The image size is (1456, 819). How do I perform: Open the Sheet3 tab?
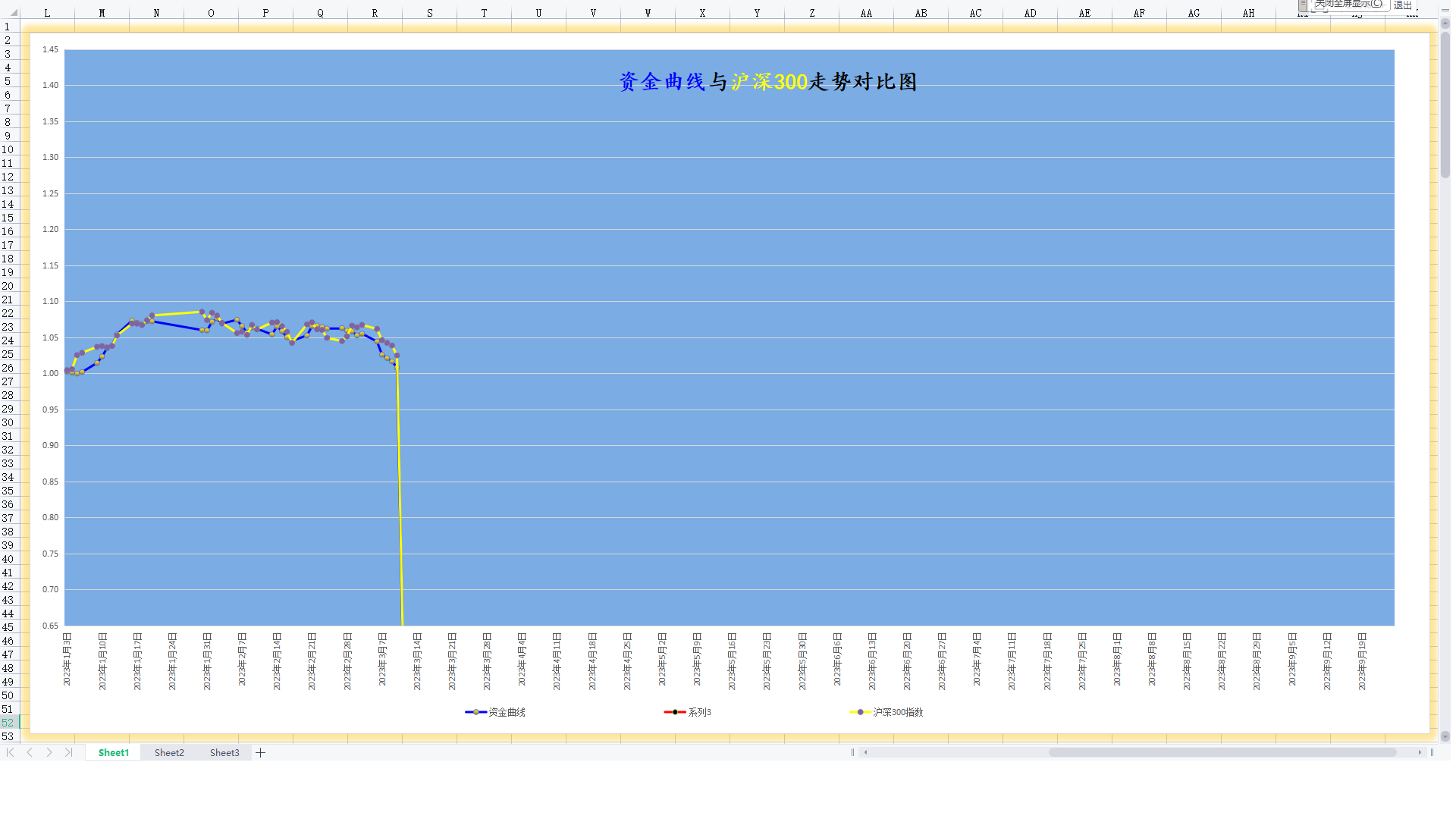coord(224,752)
